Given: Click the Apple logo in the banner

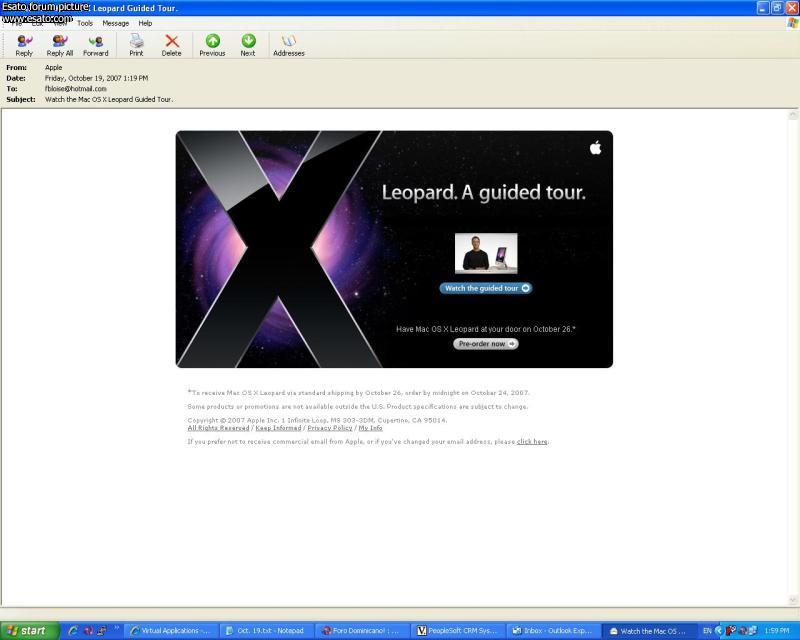Looking at the screenshot, I should click(x=595, y=148).
